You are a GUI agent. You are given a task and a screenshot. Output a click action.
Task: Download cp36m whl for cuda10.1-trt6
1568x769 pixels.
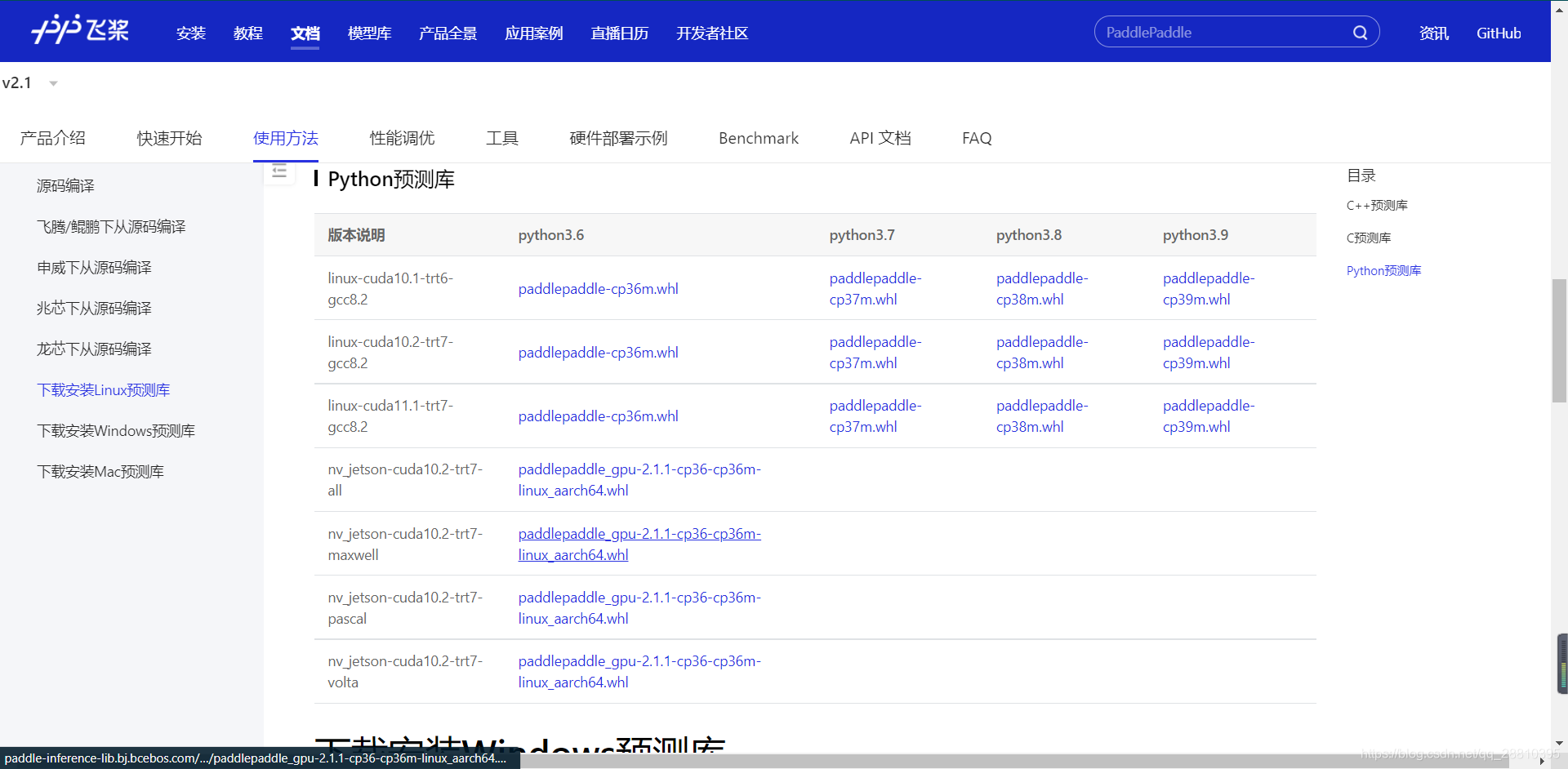598,289
